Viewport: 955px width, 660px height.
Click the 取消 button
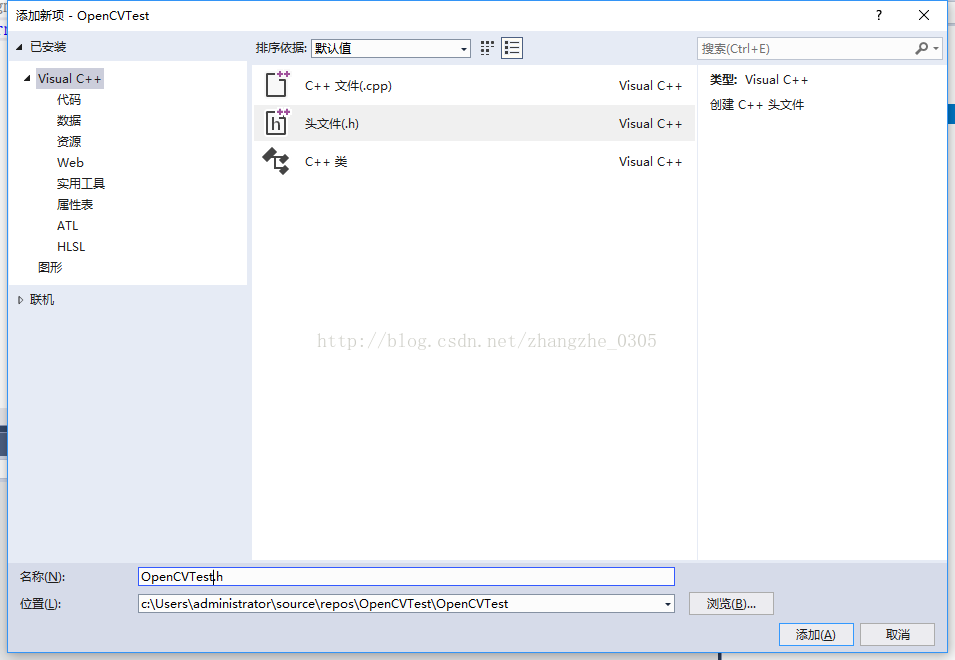tap(897, 634)
